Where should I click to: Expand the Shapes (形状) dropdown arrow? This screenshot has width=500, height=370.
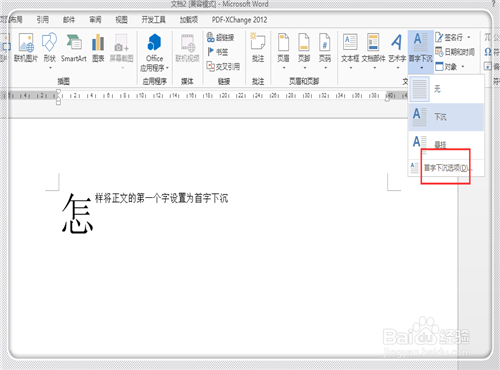coord(50,68)
